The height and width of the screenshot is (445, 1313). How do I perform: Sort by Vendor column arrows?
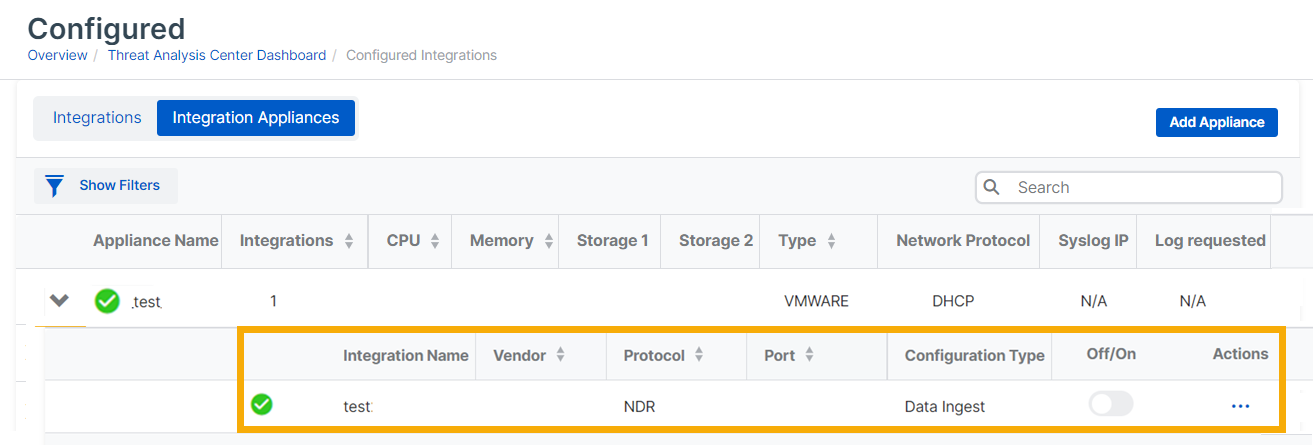pos(560,355)
